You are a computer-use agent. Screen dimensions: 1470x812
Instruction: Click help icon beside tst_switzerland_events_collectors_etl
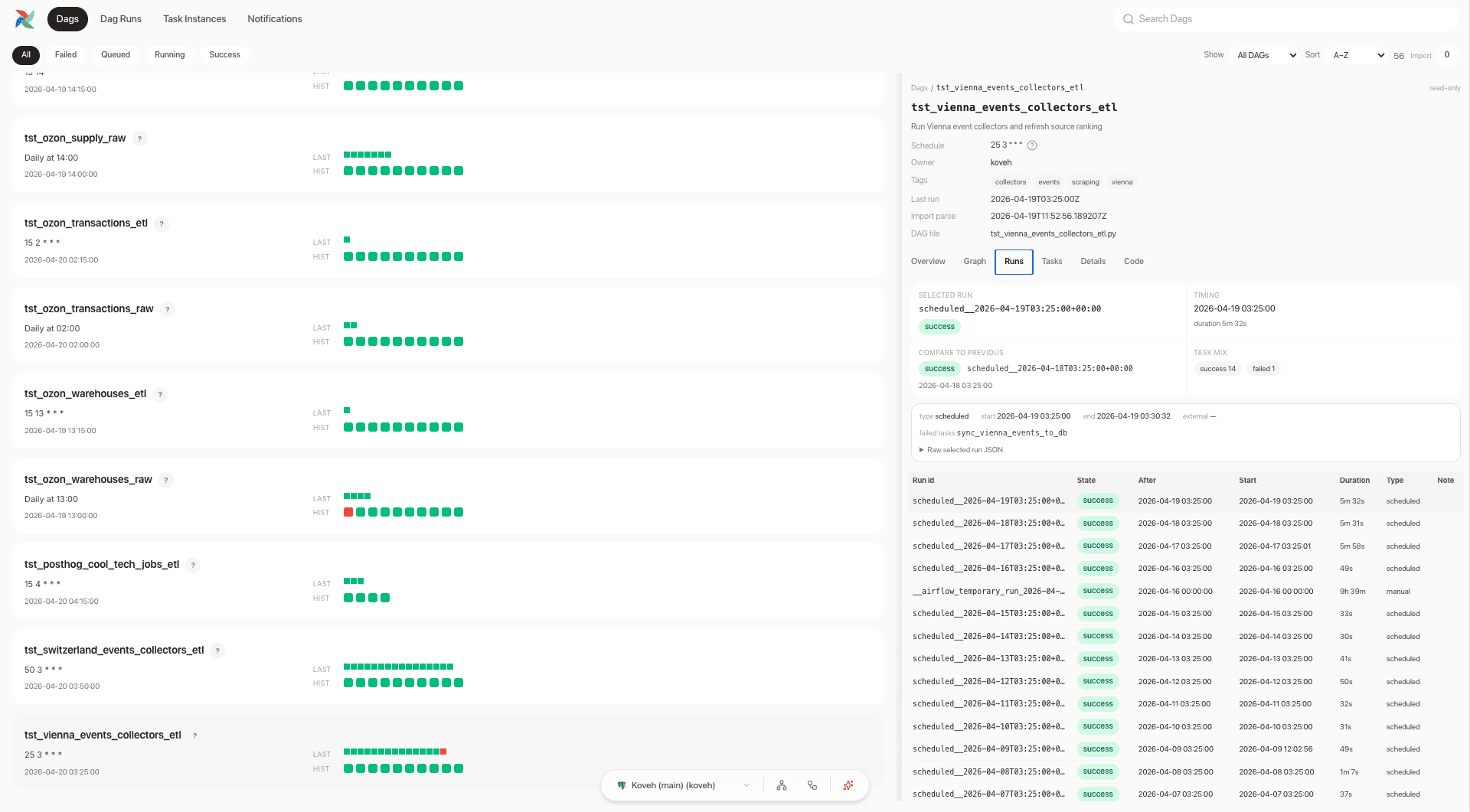click(217, 651)
